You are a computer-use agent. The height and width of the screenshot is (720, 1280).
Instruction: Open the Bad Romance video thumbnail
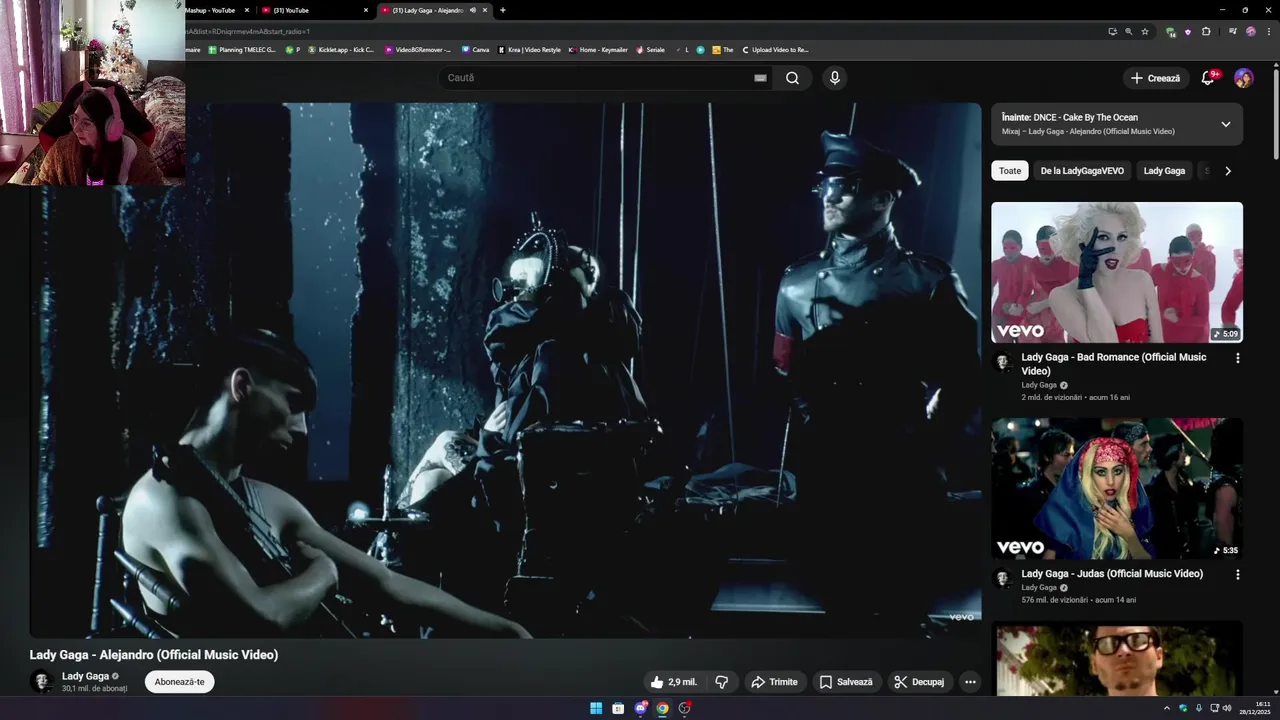(x=1117, y=273)
